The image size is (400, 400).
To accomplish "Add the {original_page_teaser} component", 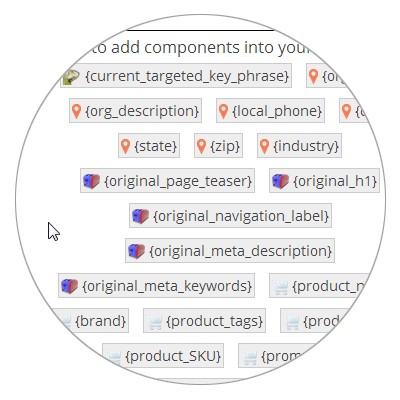I will point(167,181).
